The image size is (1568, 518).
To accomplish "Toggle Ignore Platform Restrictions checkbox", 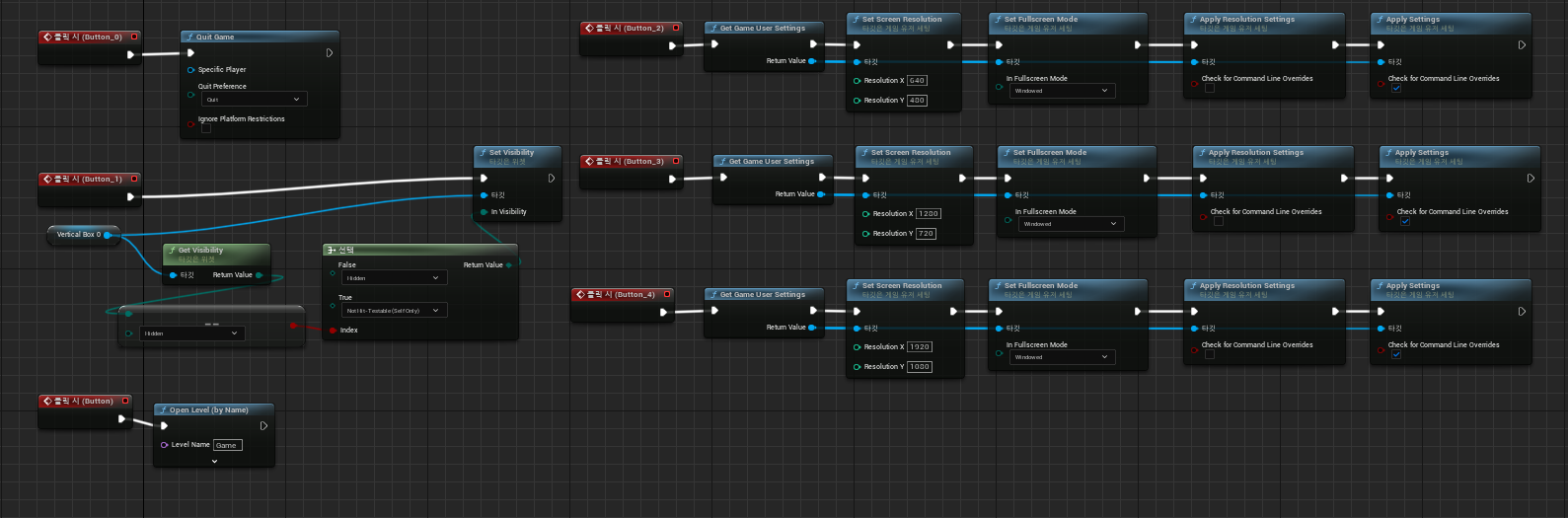I will (205, 128).
